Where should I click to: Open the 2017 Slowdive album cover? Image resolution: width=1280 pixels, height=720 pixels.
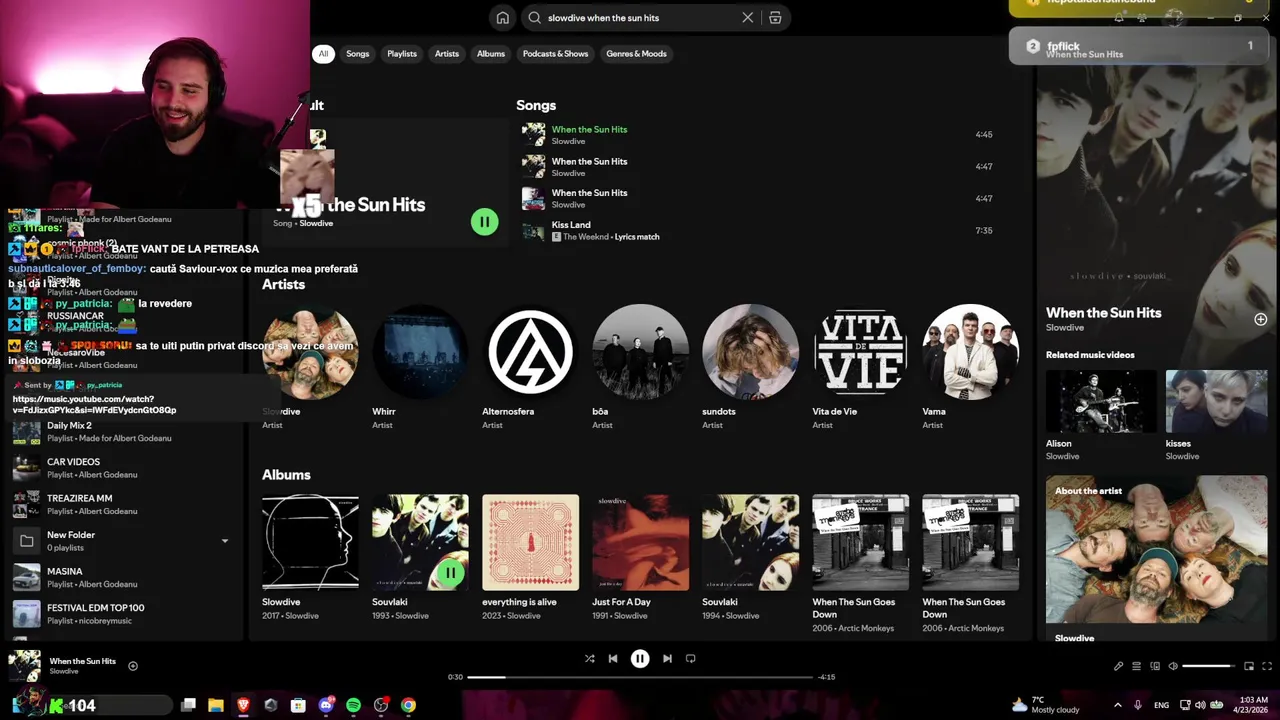pos(310,542)
